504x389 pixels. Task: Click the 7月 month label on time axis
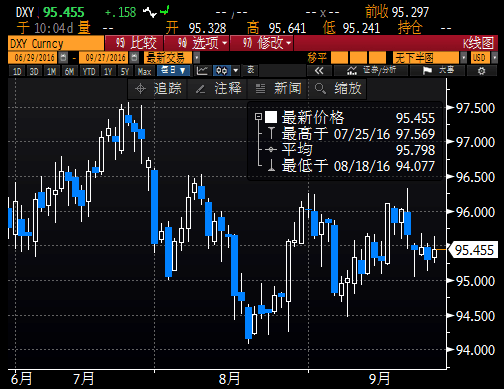pyautogui.click(x=83, y=379)
